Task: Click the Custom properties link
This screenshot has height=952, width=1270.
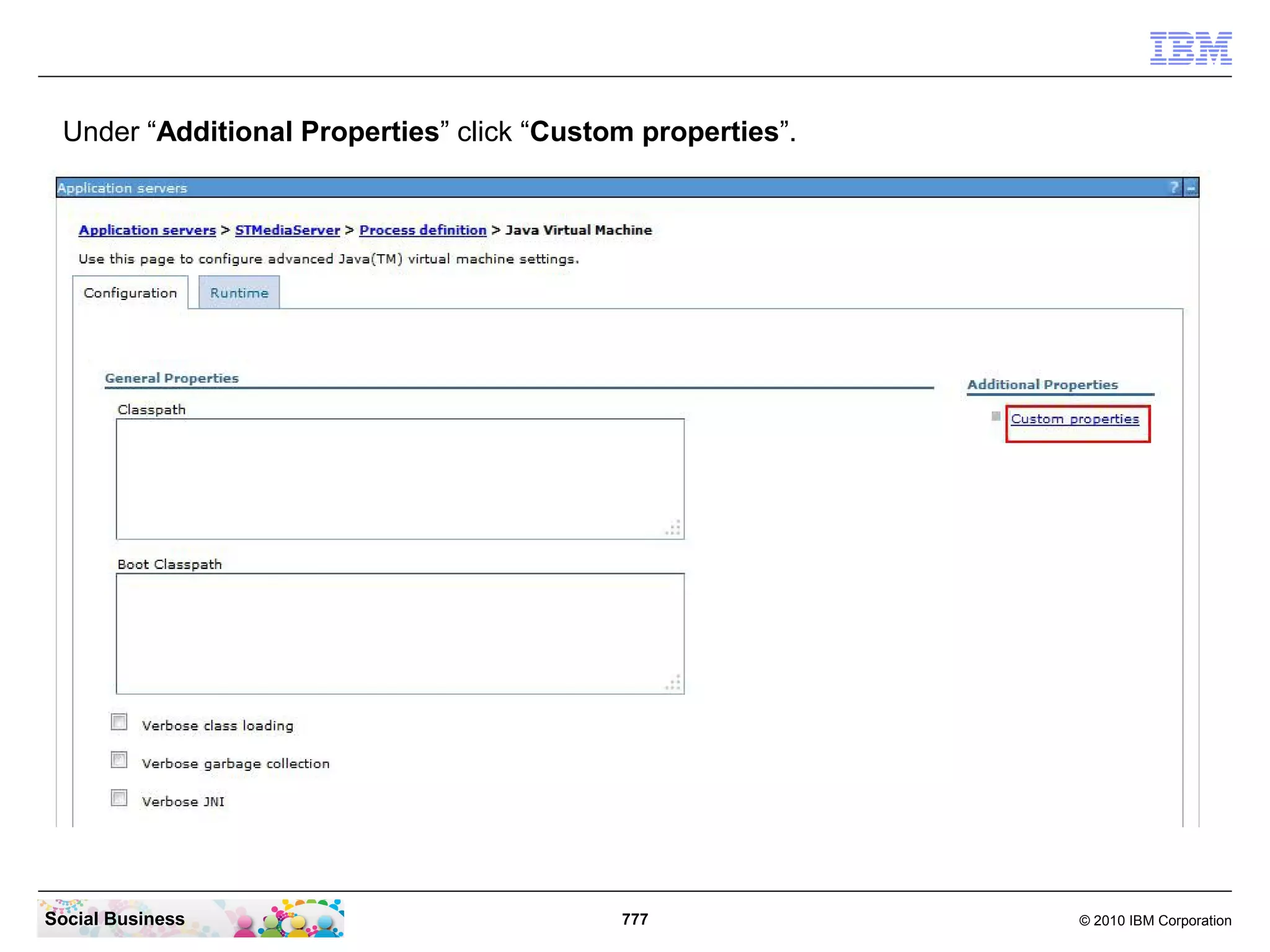Action: [1075, 420]
